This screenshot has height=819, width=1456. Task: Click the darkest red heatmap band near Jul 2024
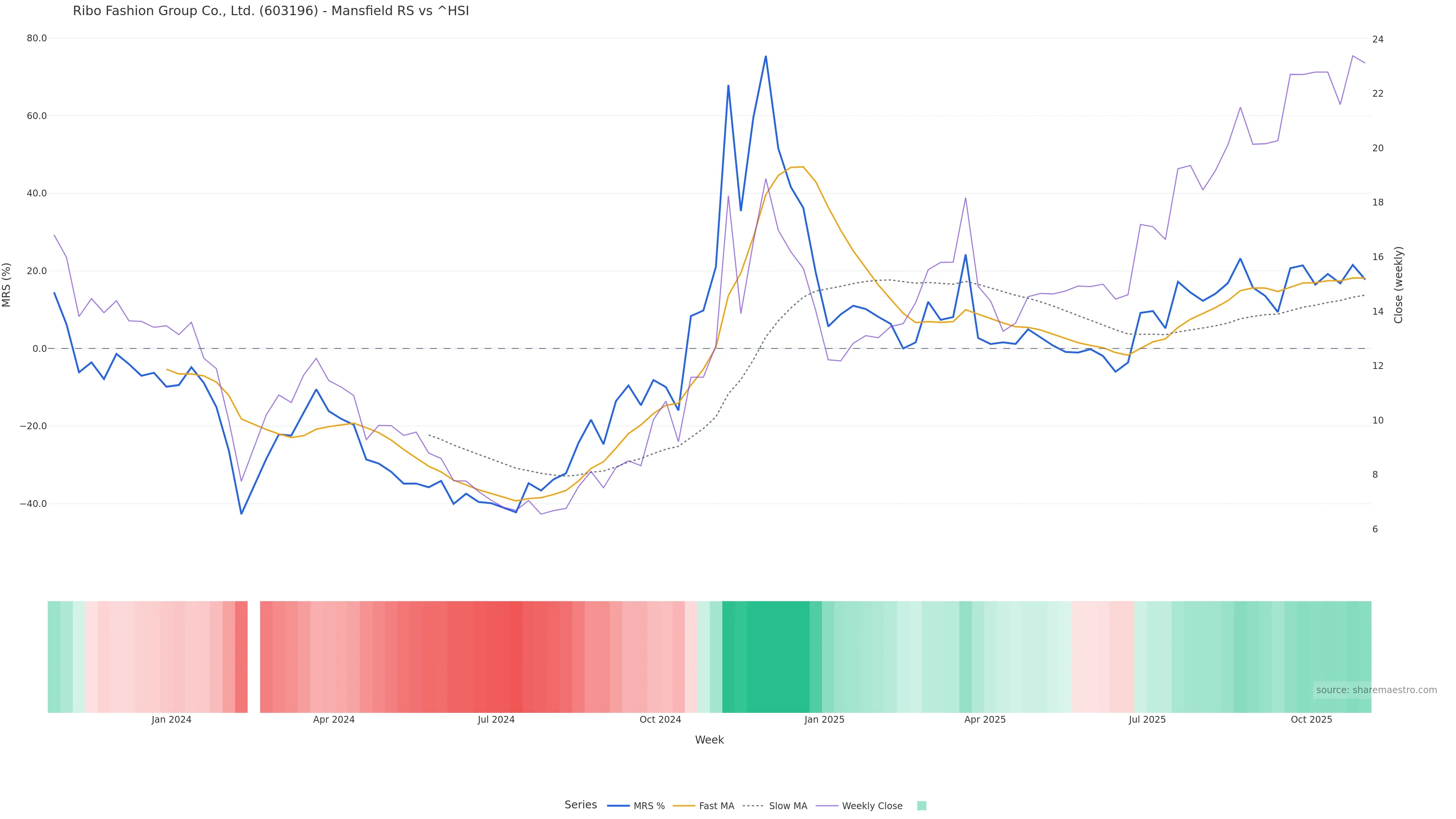(x=516, y=657)
